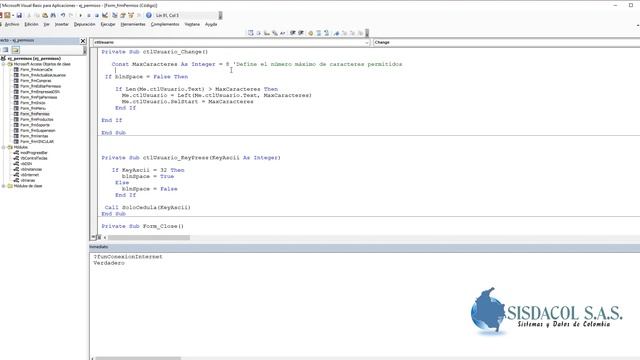Viewport: 640px width, 360px height.
Task: Open the Depuración menu
Action: (x=84, y=24)
